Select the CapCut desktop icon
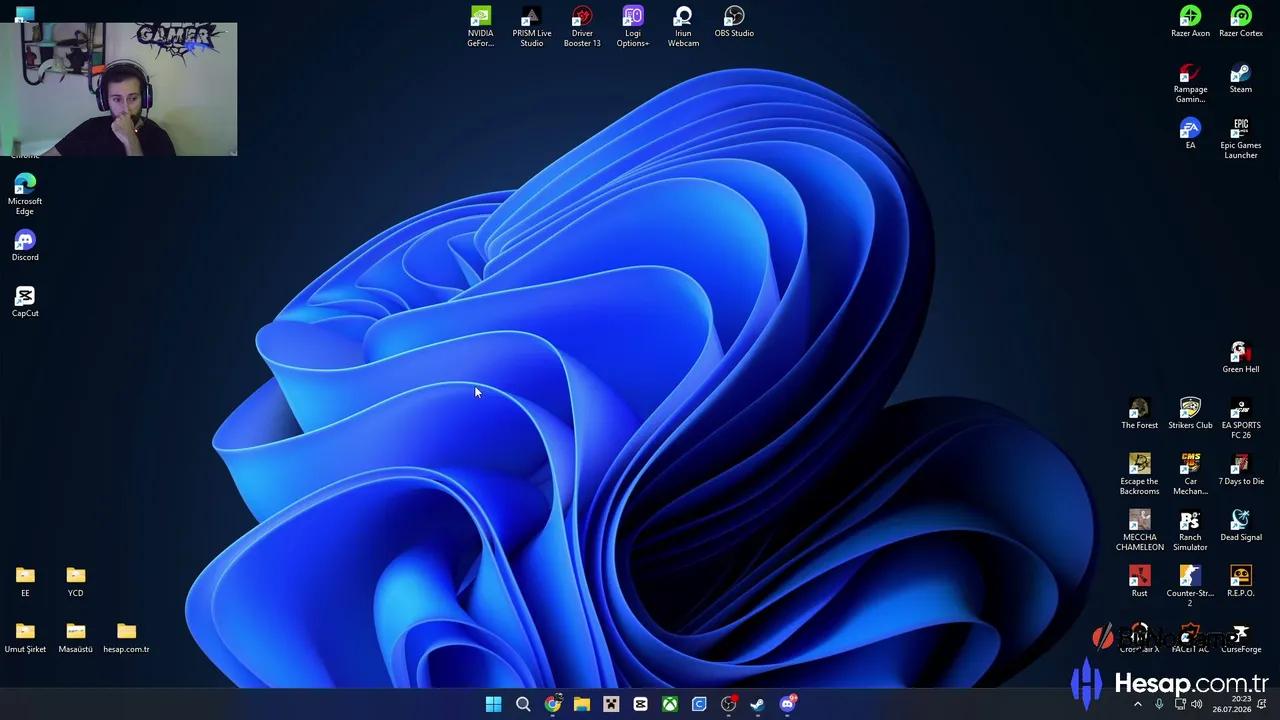Image resolution: width=1280 pixels, height=720 pixels. pyautogui.click(x=25, y=302)
